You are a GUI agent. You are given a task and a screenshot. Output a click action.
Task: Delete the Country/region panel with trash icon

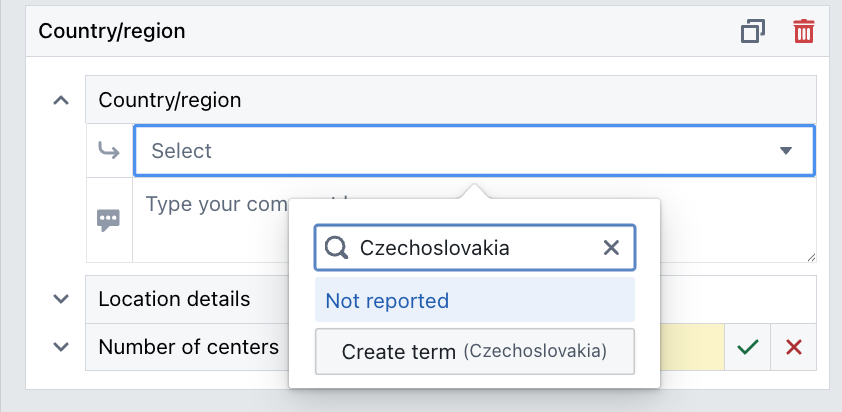803,31
